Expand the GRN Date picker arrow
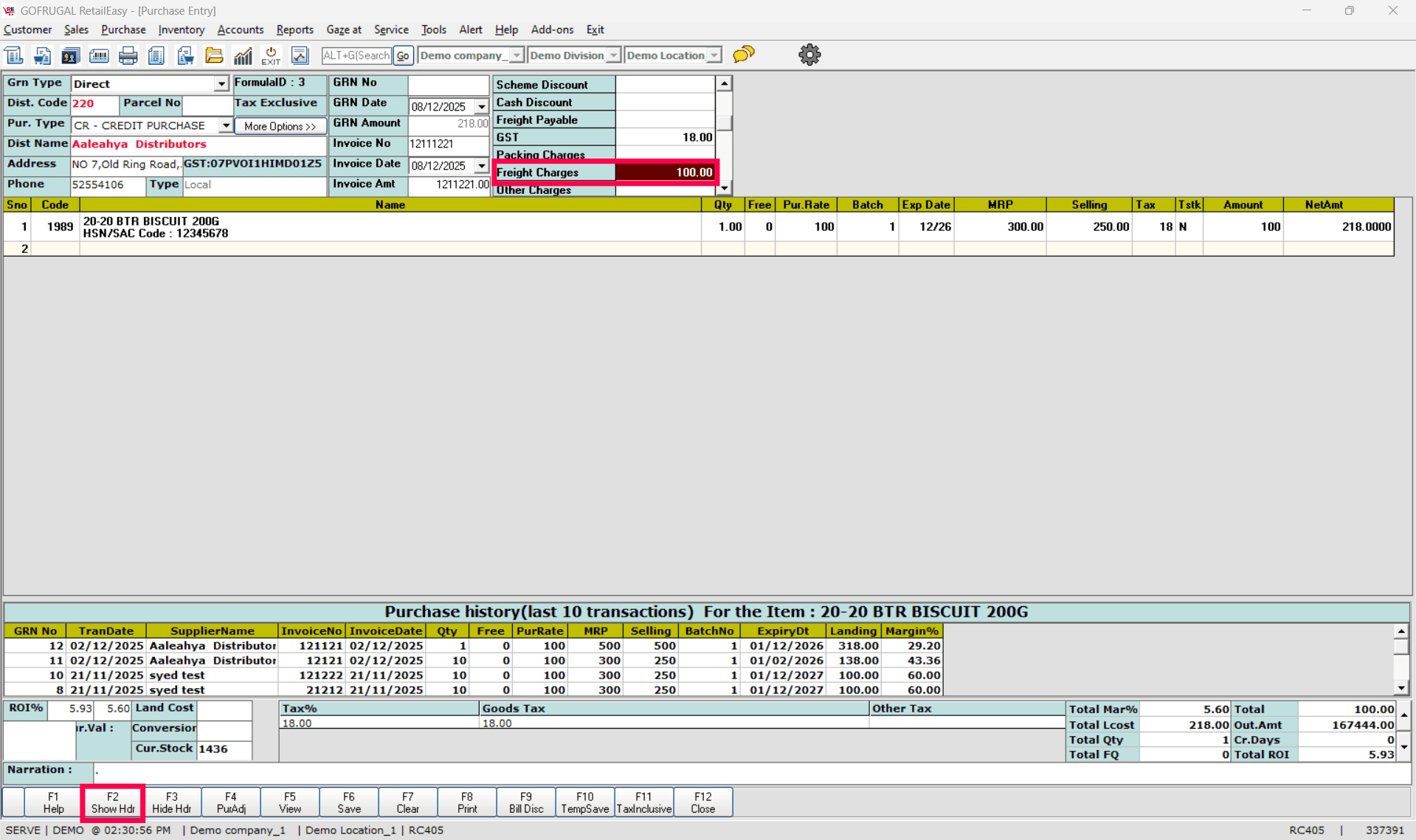The width and height of the screenshot is (1416, 840). [481, 107]
